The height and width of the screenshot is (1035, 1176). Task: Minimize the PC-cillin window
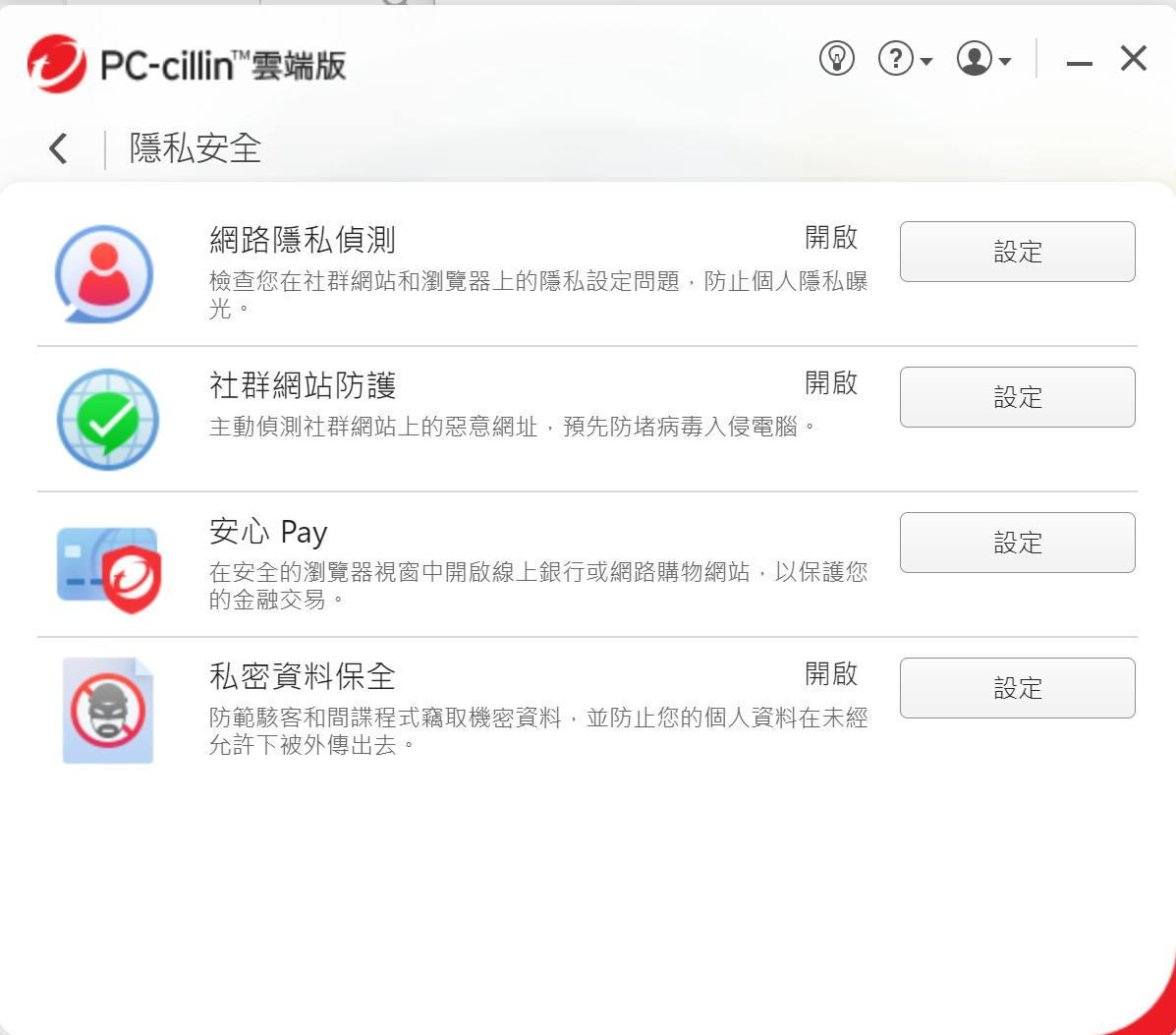(1080, 63)
